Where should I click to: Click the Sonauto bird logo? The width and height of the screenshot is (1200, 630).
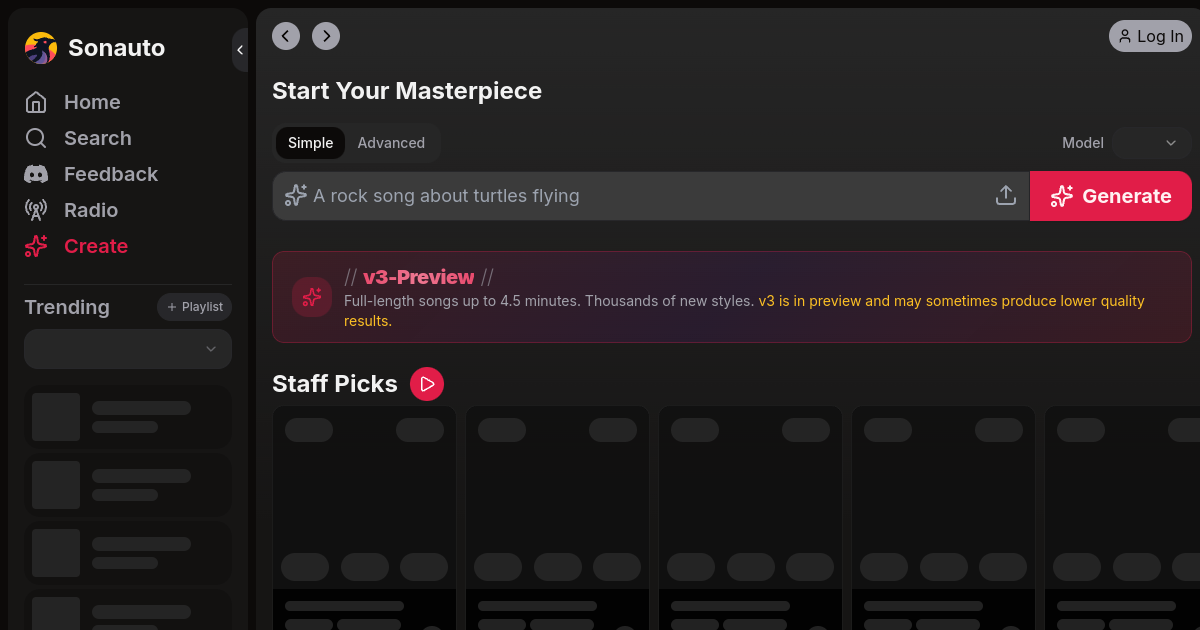(41, 48)
